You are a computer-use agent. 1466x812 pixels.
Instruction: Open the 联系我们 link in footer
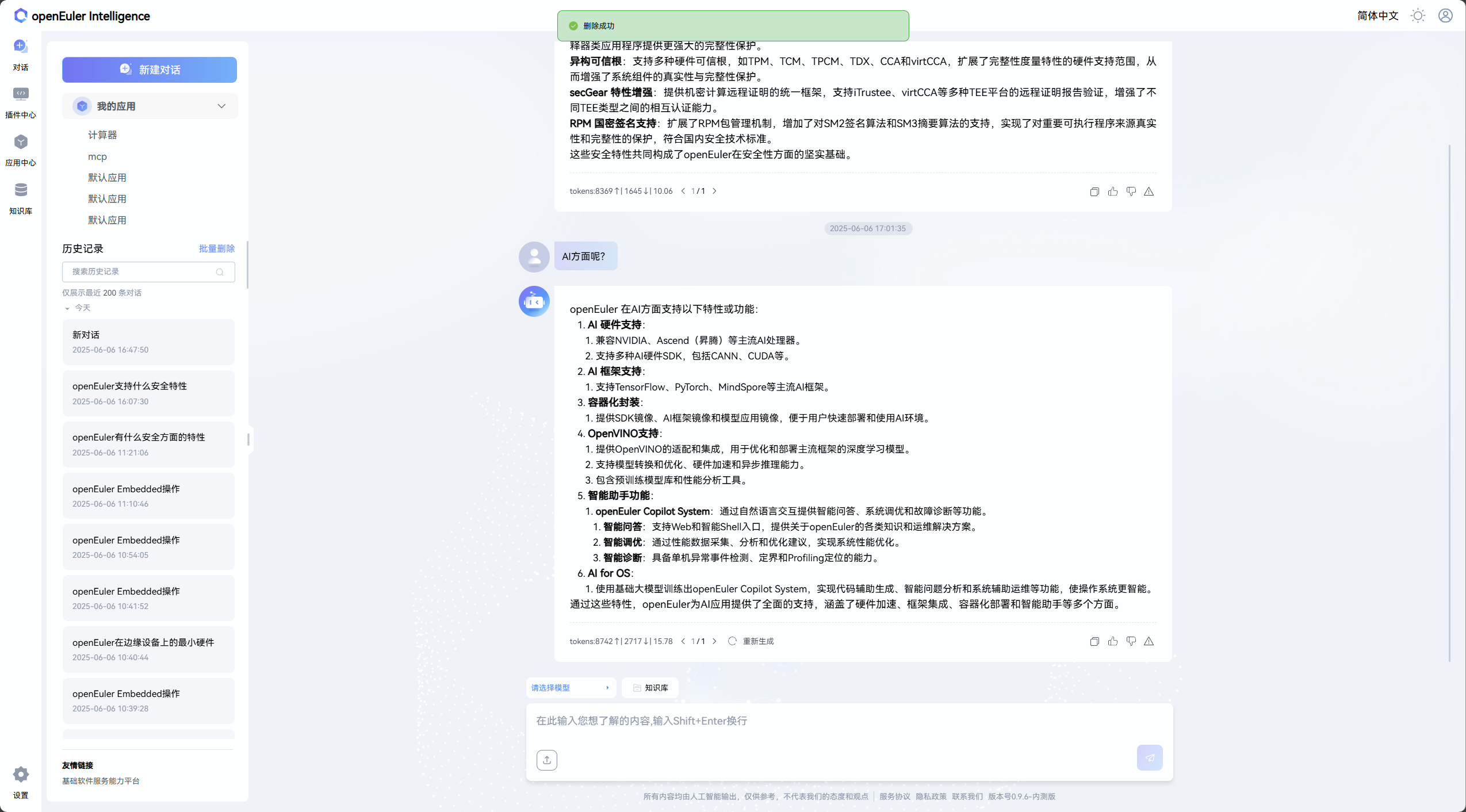(967, 796)
